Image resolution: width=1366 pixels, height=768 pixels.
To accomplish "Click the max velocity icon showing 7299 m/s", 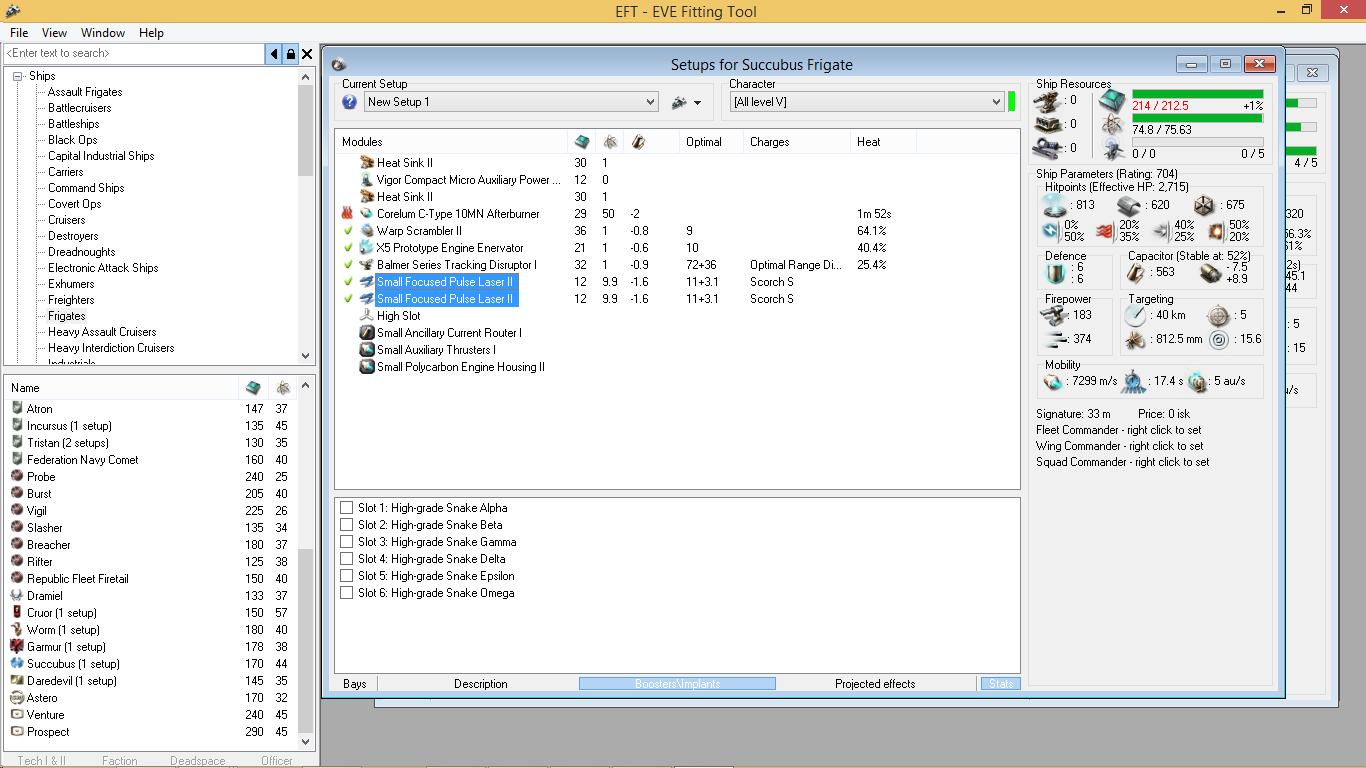I will pos(1053,381).
